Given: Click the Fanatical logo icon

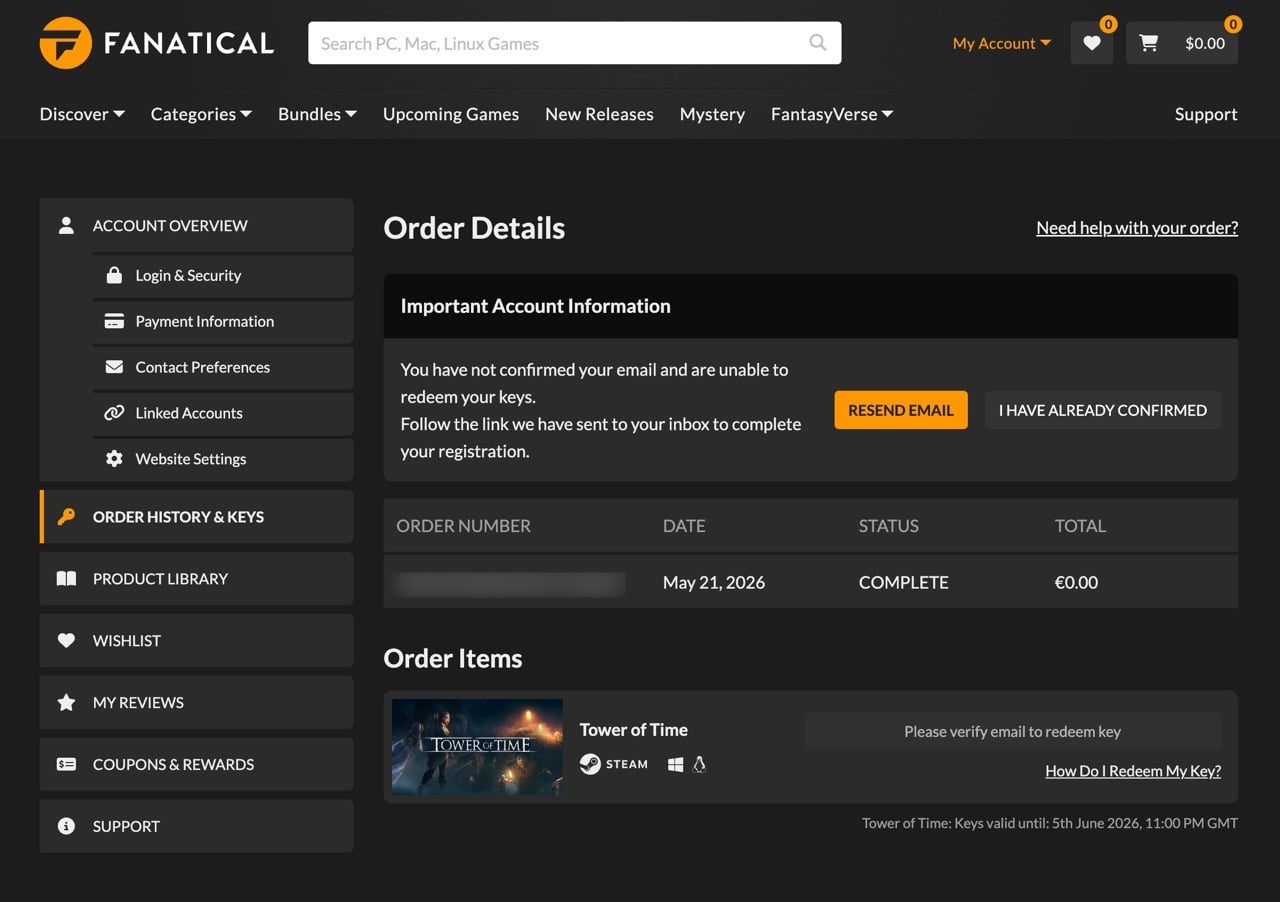Looking at the screenshot, I should coord(66,43).
